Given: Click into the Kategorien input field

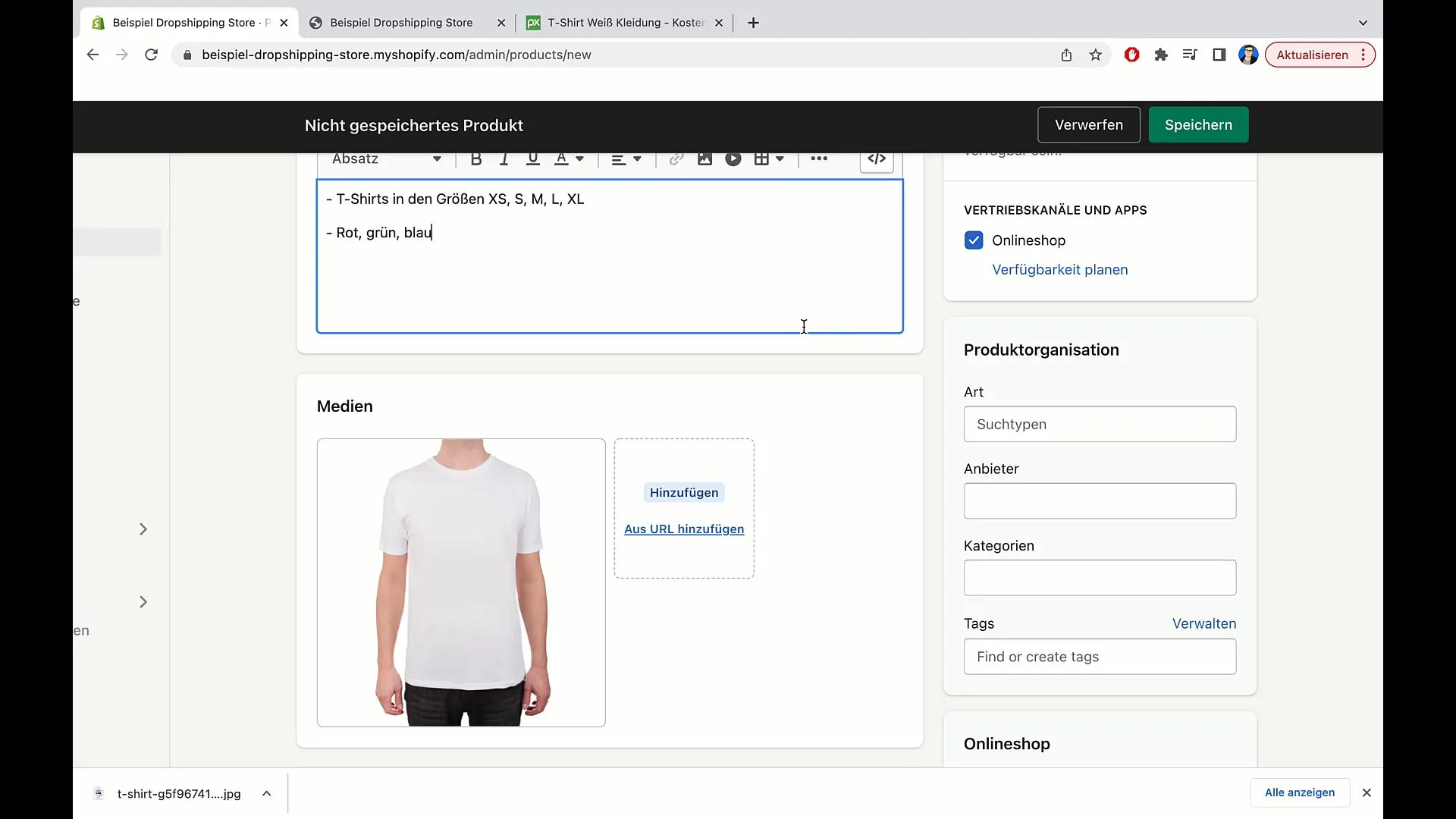Looking at the screenshot, I should pyautogui.click(x=1100, y=578).
